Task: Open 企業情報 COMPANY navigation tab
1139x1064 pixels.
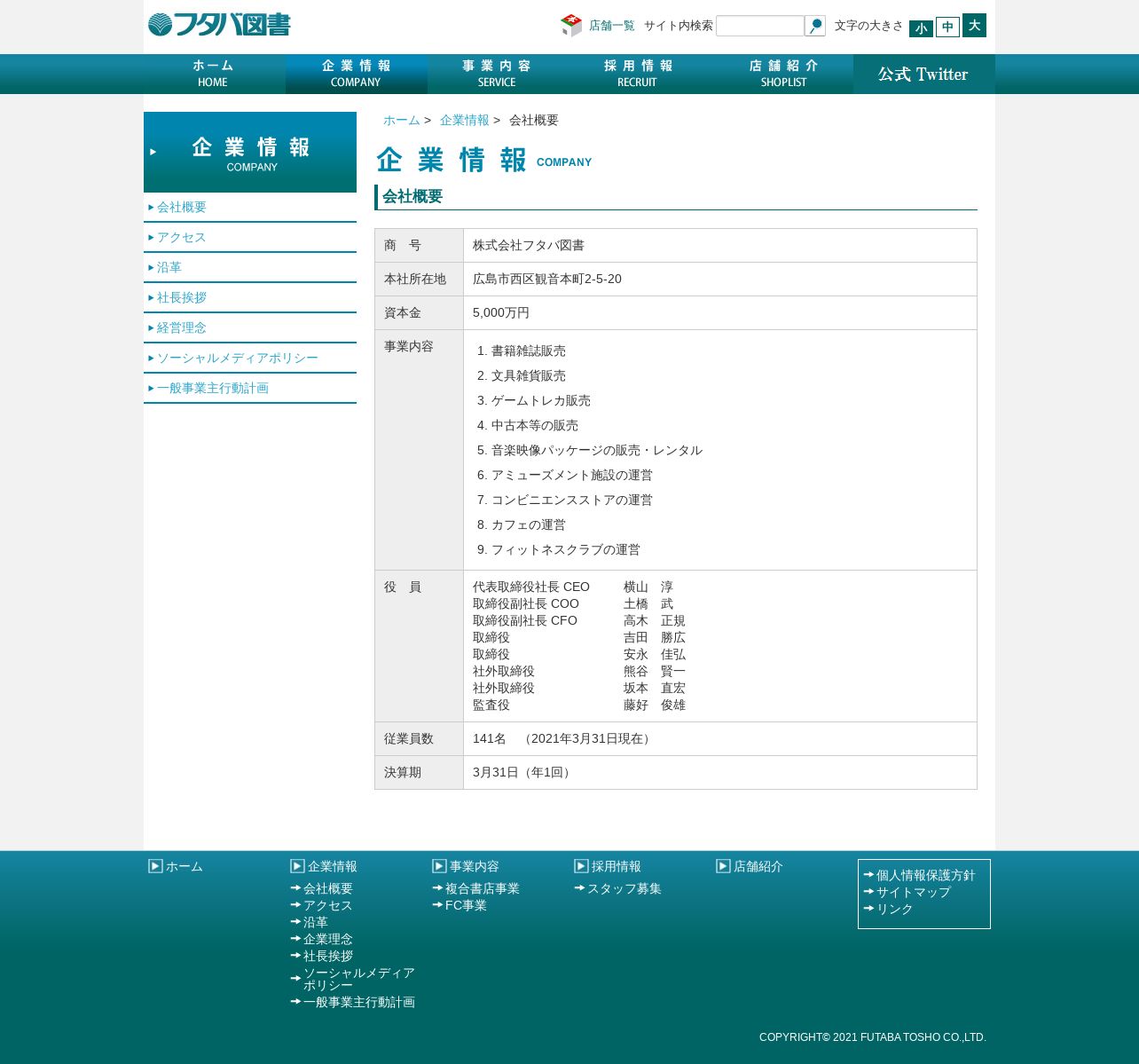Action: [x=357, y=74]
